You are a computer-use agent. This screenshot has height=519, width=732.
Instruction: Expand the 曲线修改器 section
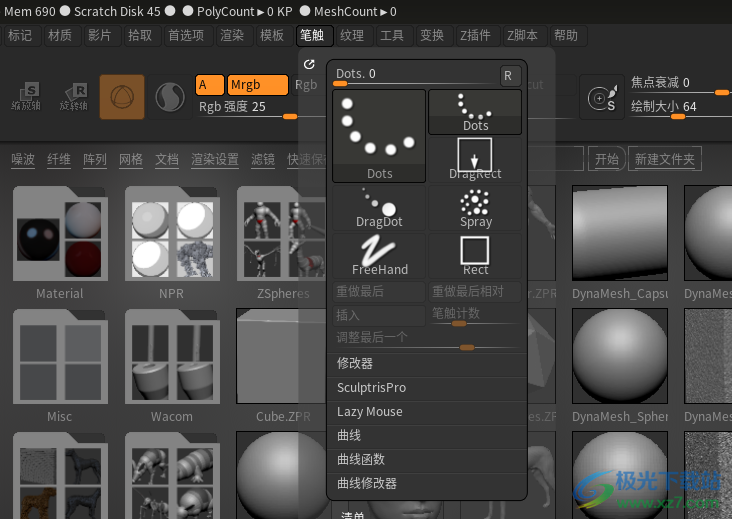tap(427, 484)
